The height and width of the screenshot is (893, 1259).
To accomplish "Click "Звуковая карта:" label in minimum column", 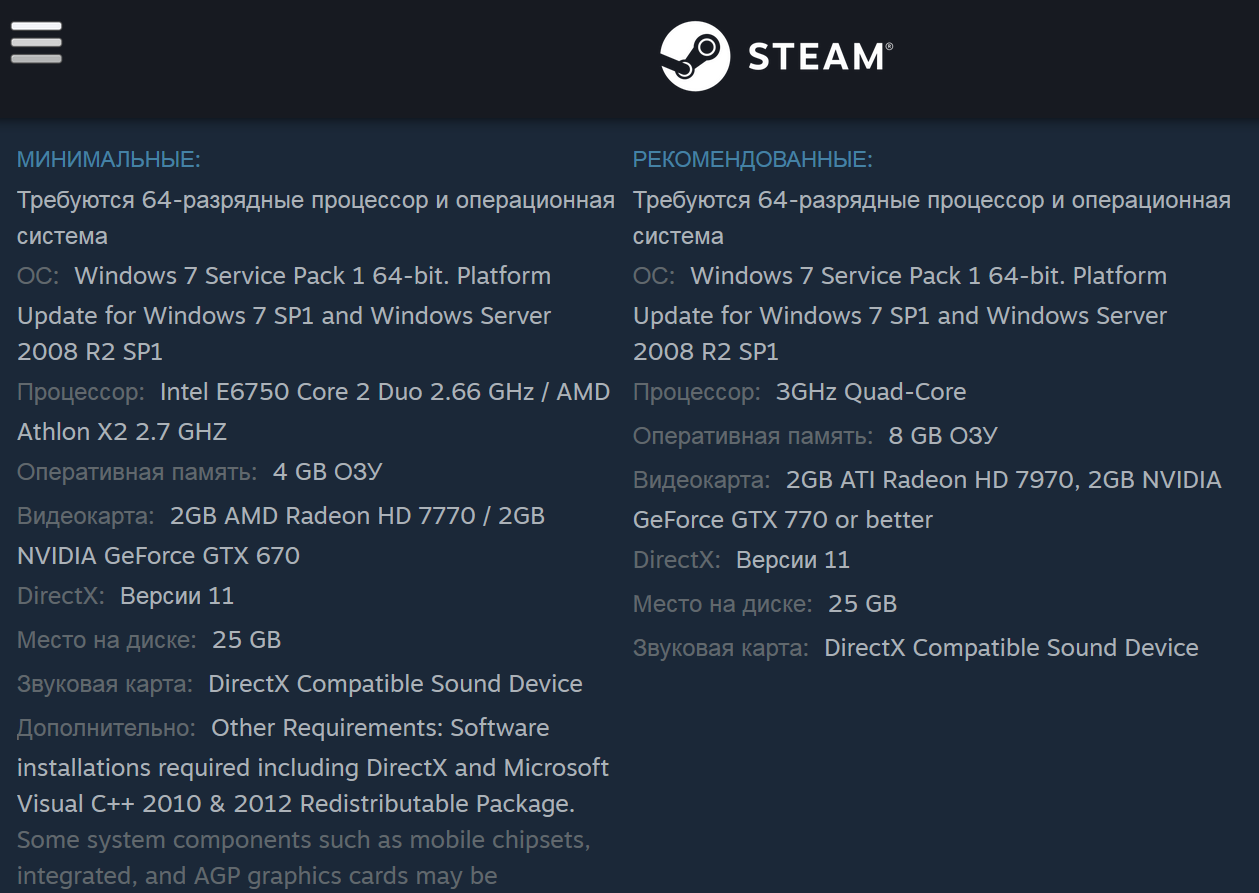I will click(x=105, y=684).
